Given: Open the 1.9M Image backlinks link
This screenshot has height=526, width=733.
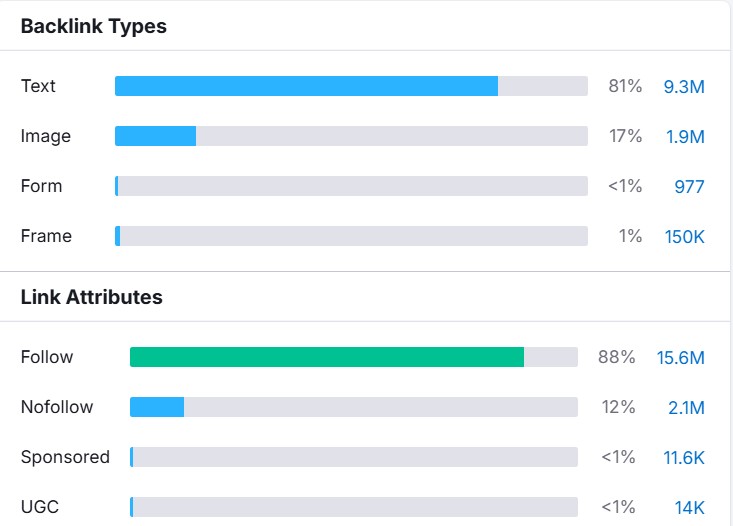Looking at the screenshot, I should coord(685,137).
